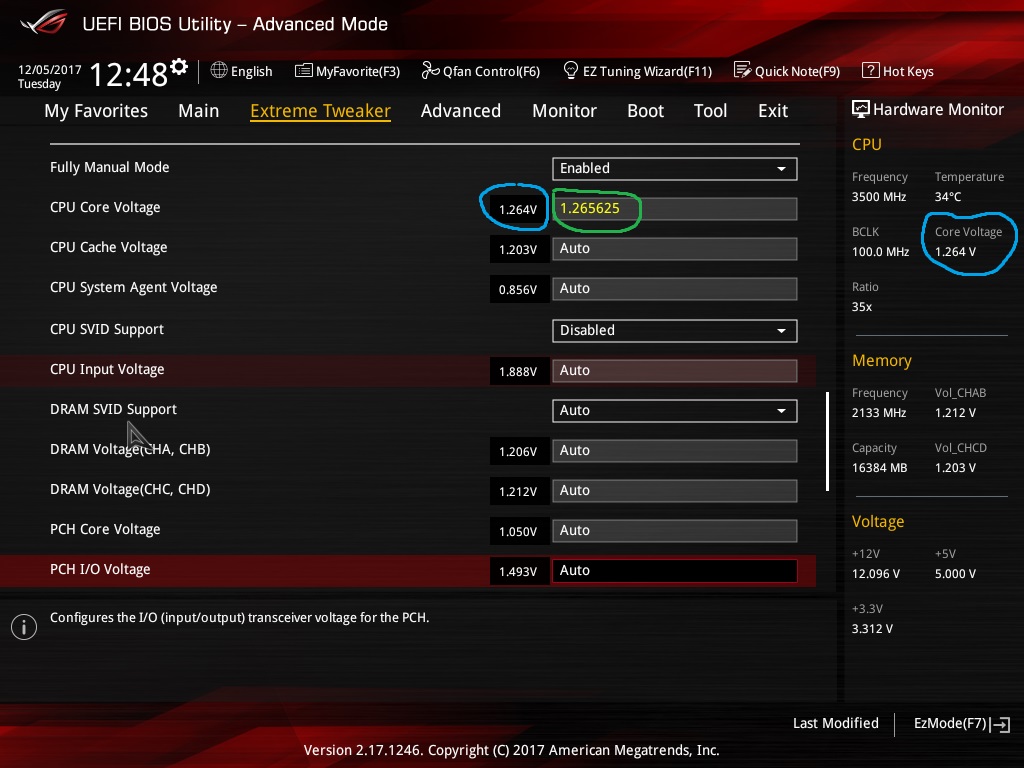The width and height of the screenshot is (1024, 768).
Task: Click Last Modified button
Action: tap(836, 724)
